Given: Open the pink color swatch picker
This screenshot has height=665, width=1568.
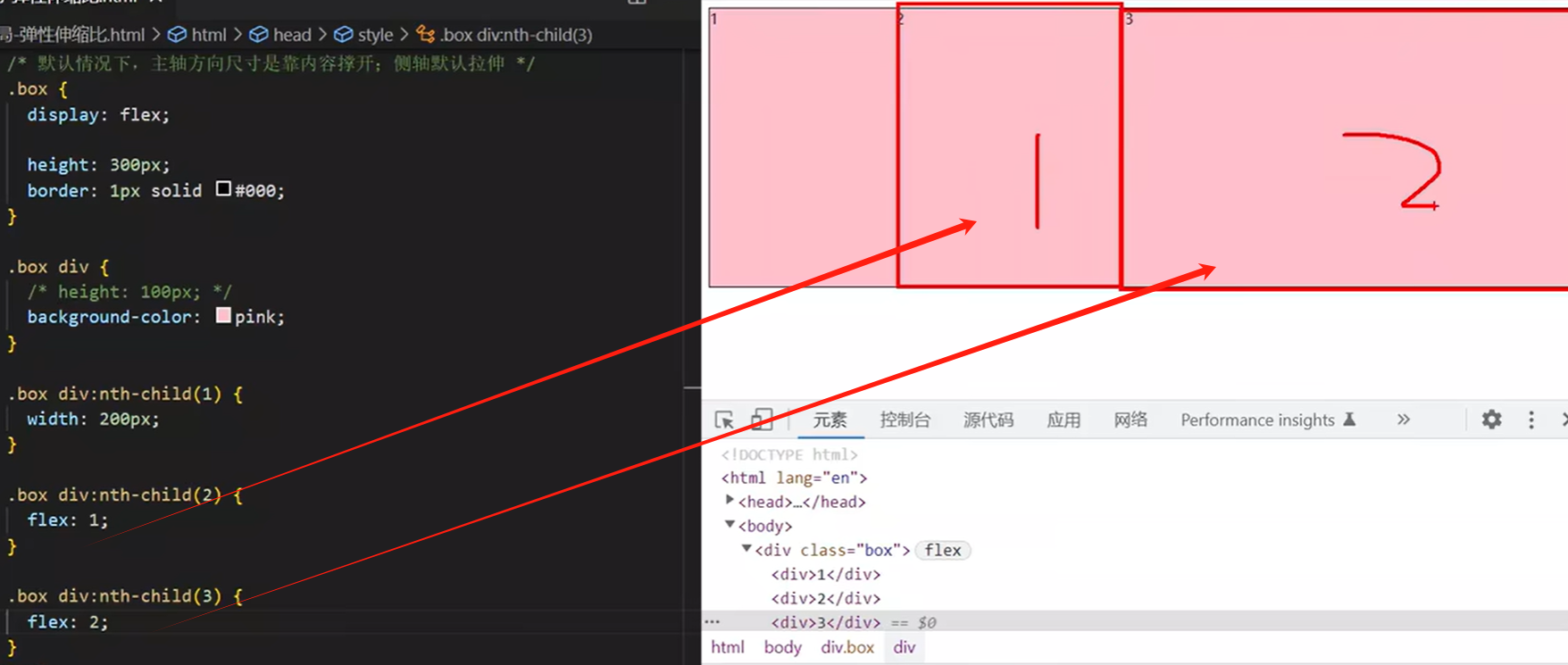Looking at the screenshot, I should click(223, 315).
